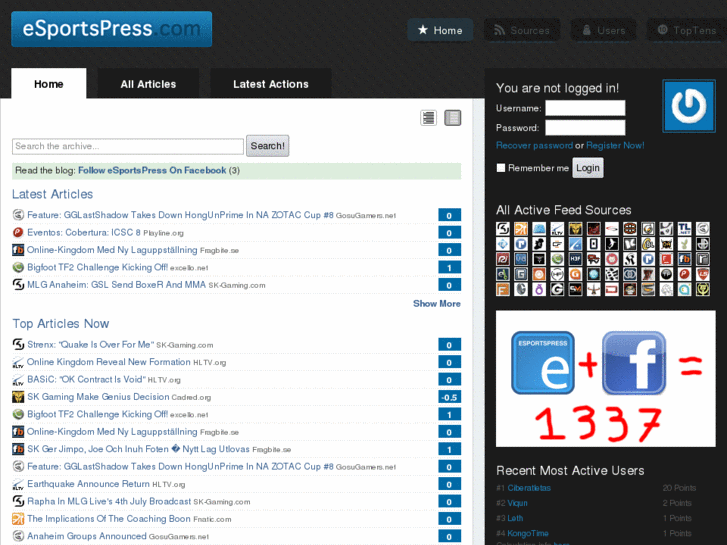Open the Users top navigation item
727x545 pixels.
(x=603, y=30)
